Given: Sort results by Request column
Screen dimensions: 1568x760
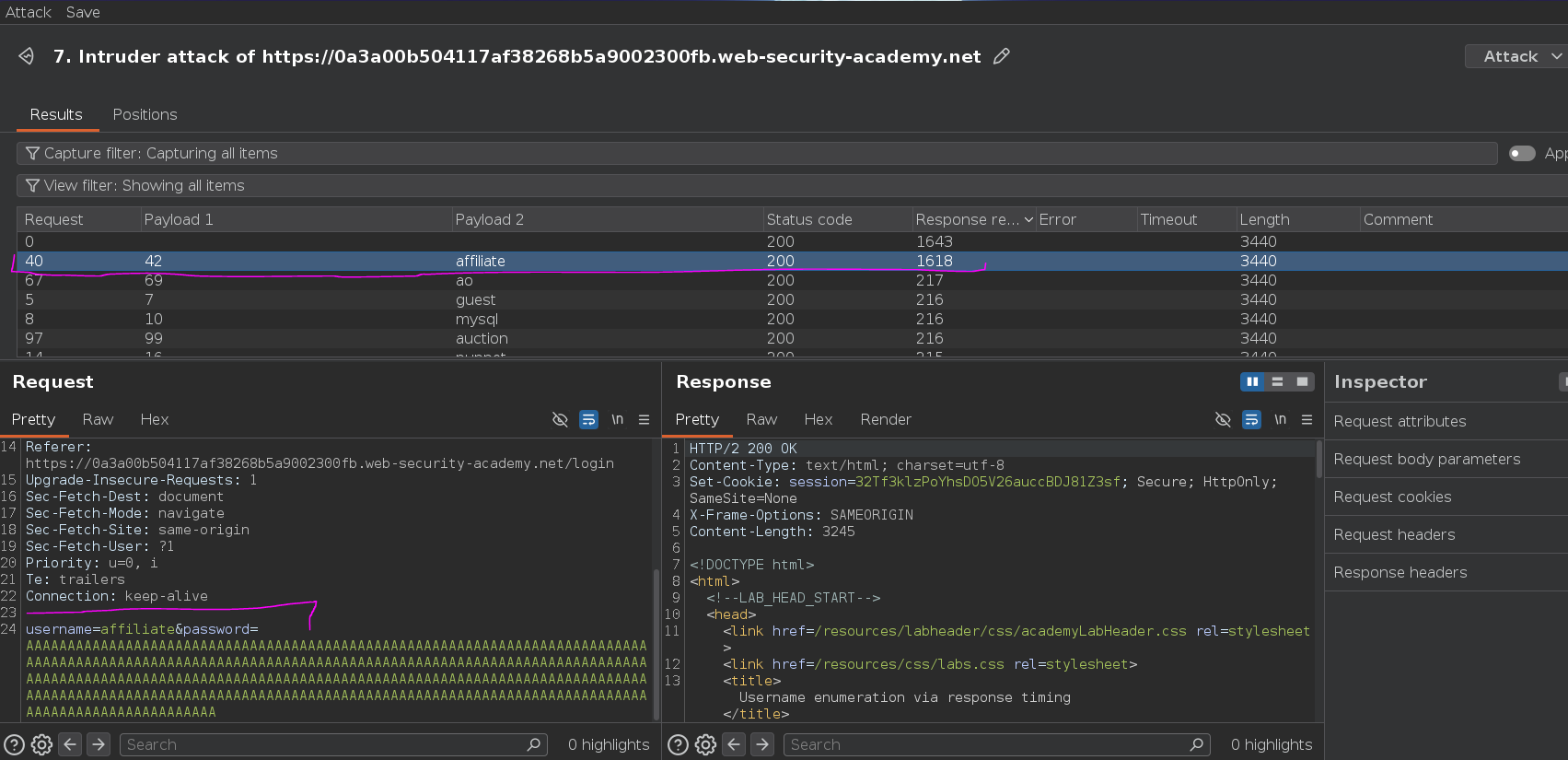Looking at the screenshot, I should click(79, 219).
